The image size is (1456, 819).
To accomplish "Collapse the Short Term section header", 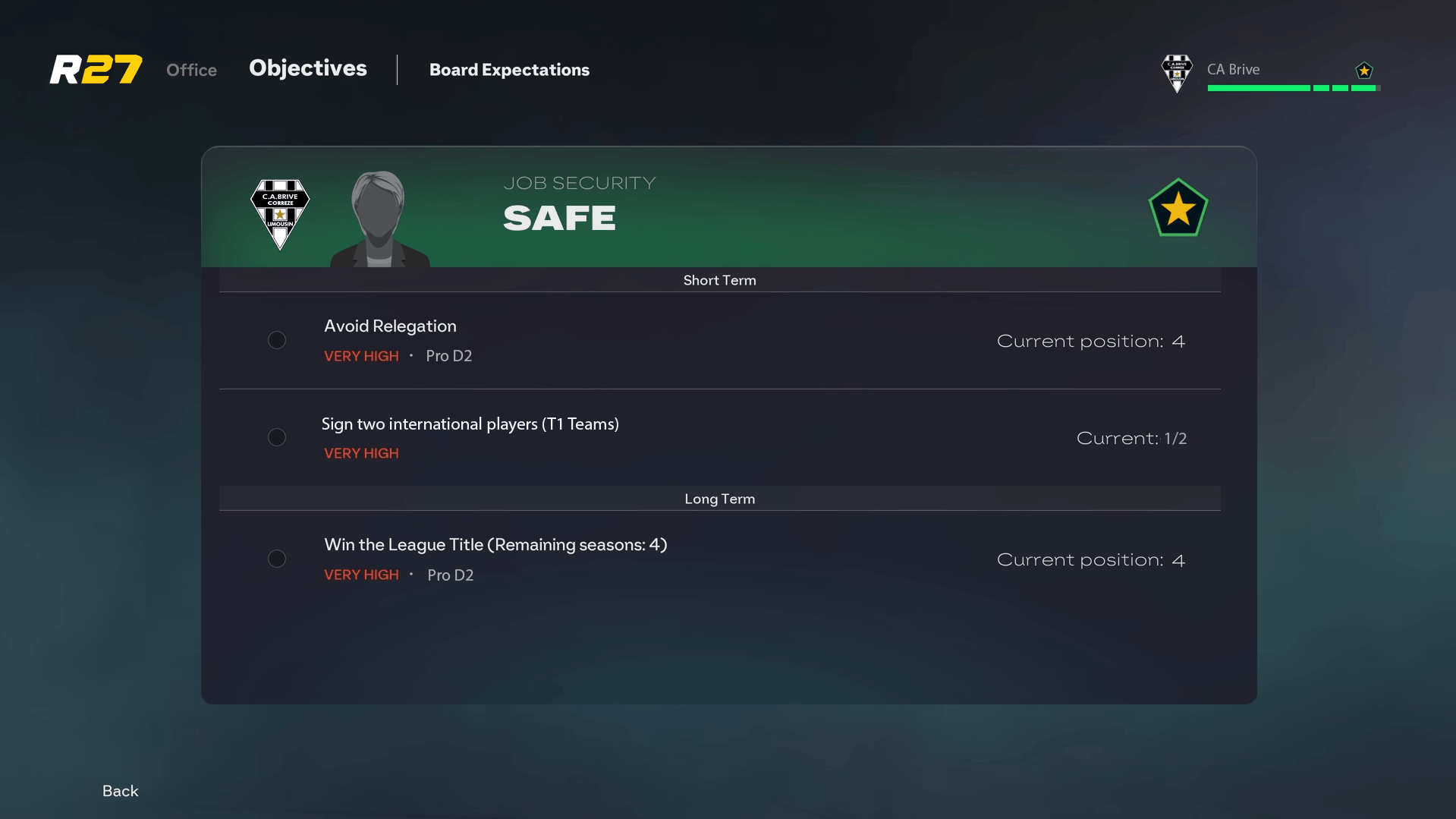I will tap(719, 280).
